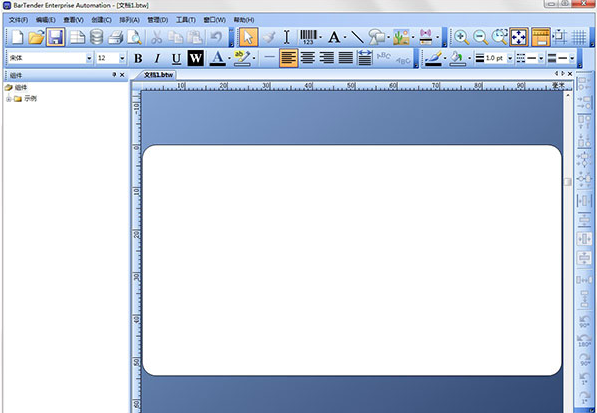This screenshot has width=597, height=413.
Task: Choose the I-beam text cursor tool
Action: click(287, 37)
